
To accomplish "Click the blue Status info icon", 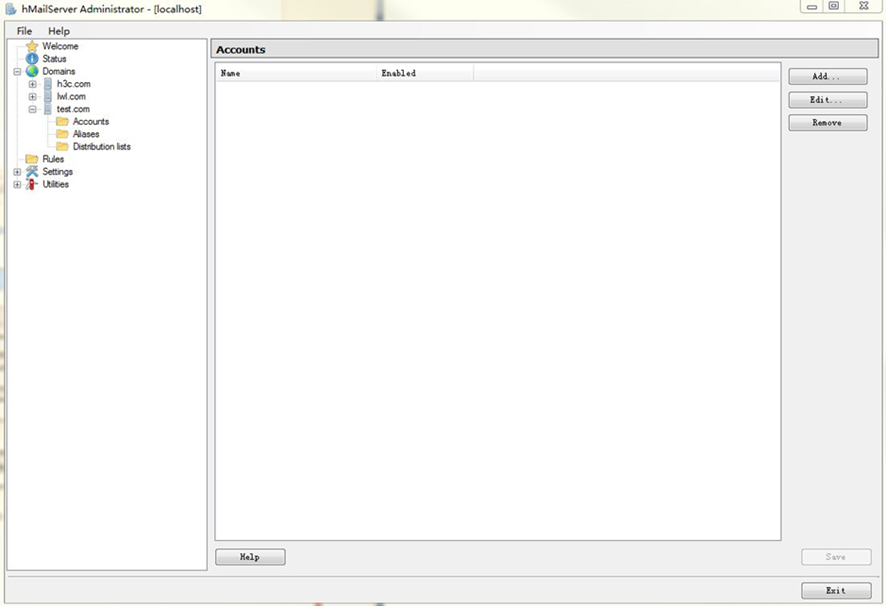I will click(32, 59).
